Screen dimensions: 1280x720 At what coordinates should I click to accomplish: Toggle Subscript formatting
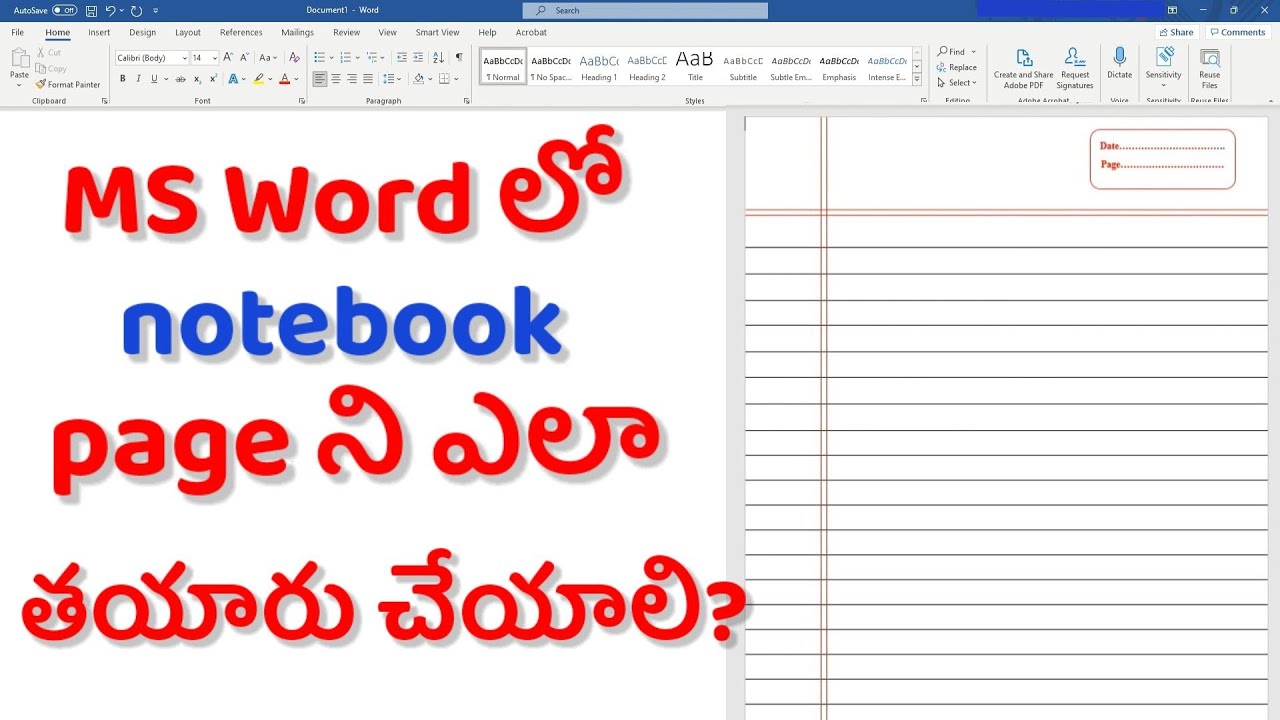pyautogui.click(x=197, y=78)
